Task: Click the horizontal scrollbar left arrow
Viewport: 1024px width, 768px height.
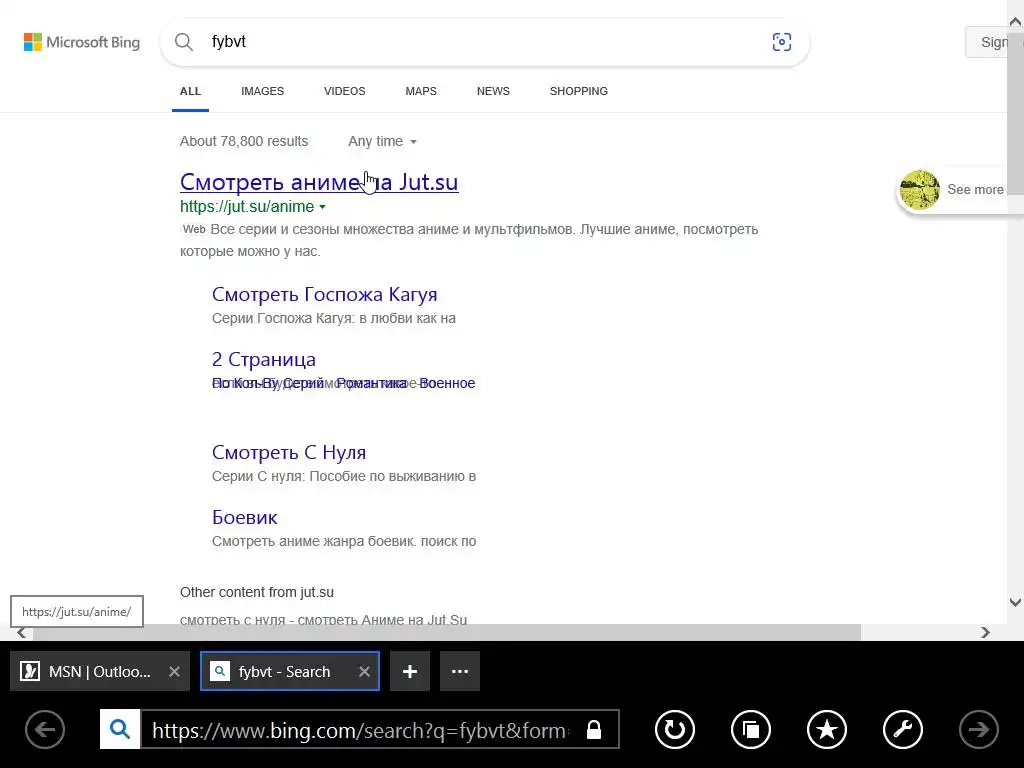Action: coord(22,632)
